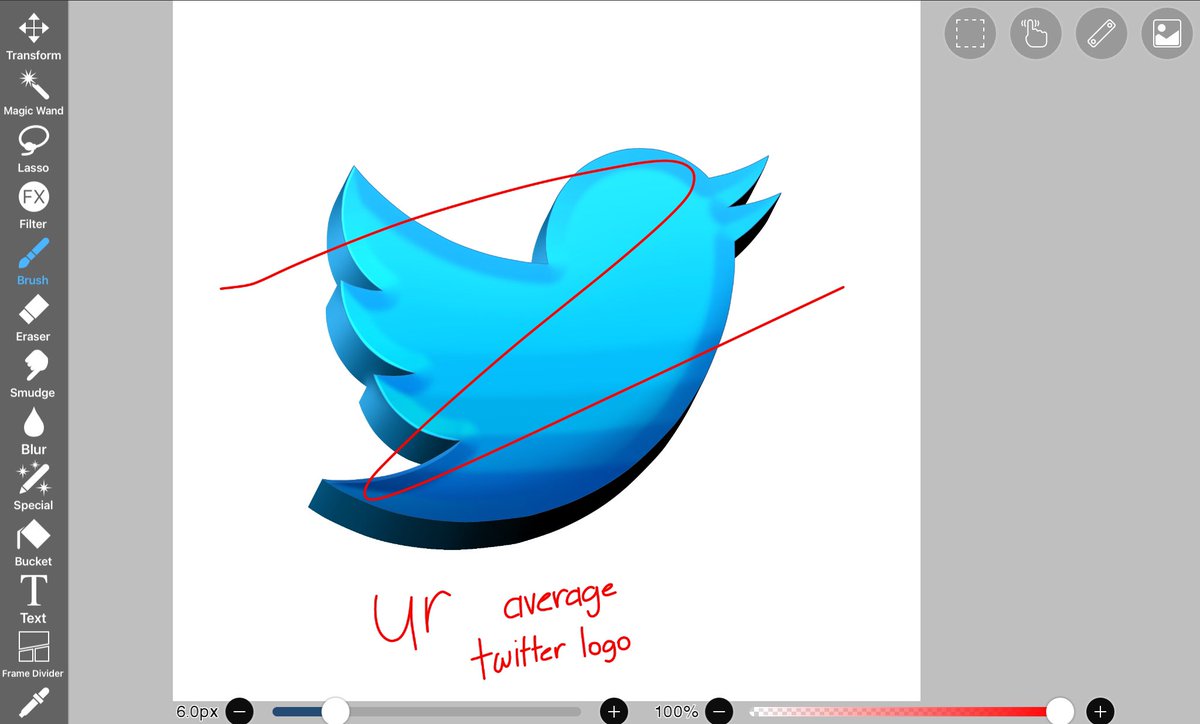Select the Frame Divider tool
The image size is (1200, 724).
pos(34,655)
